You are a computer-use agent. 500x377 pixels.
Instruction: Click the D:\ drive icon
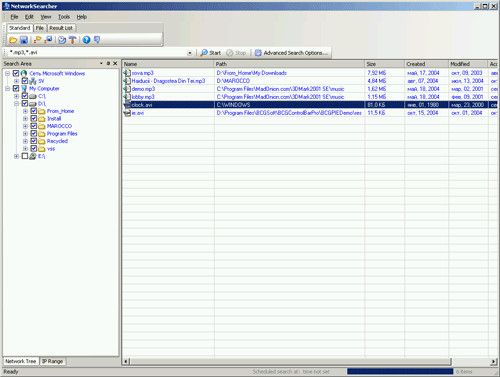pos(33,104)
